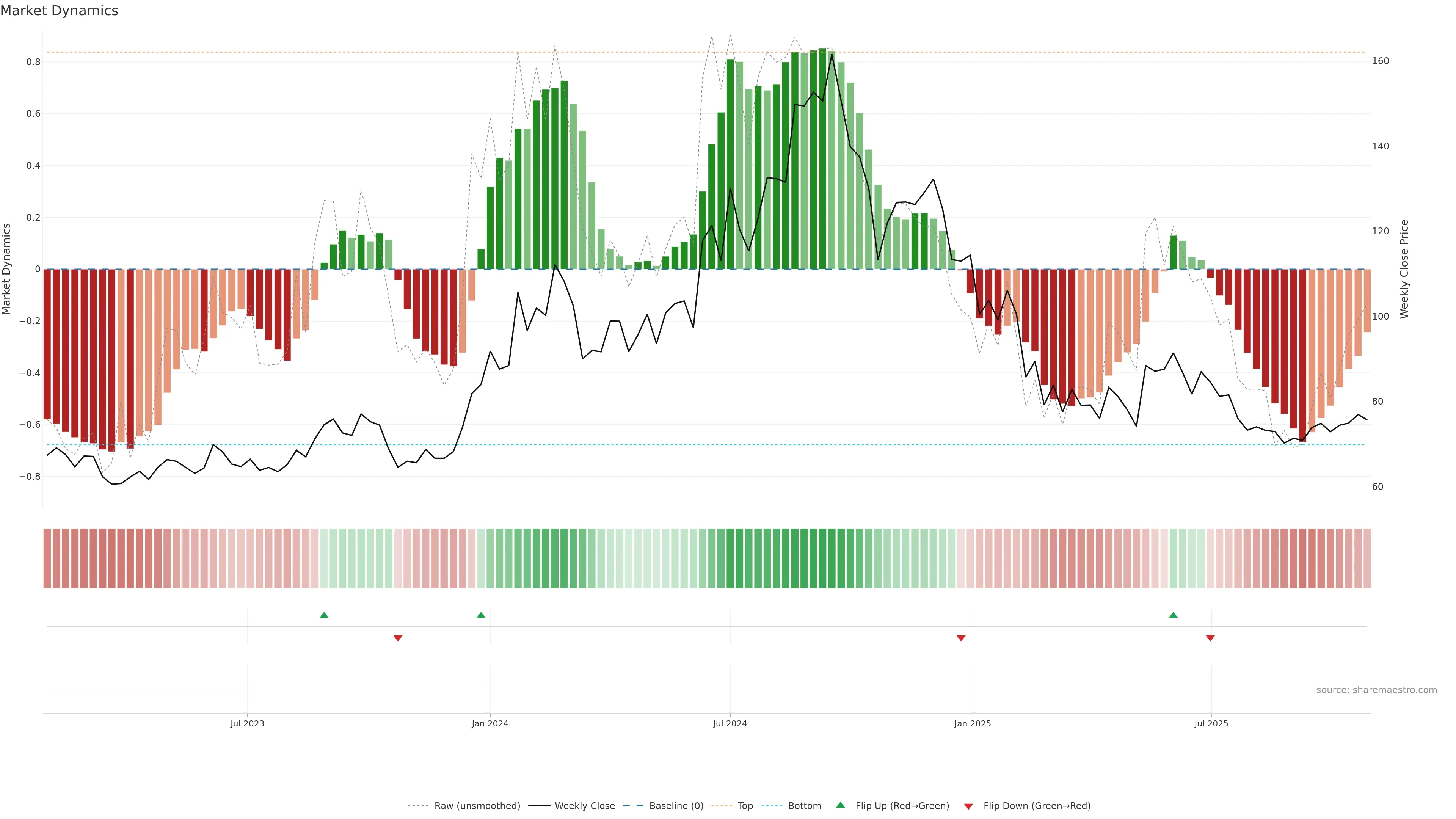
Task: Click the green flip-up marker just before Jan 2024
Action: coord(481,615)
